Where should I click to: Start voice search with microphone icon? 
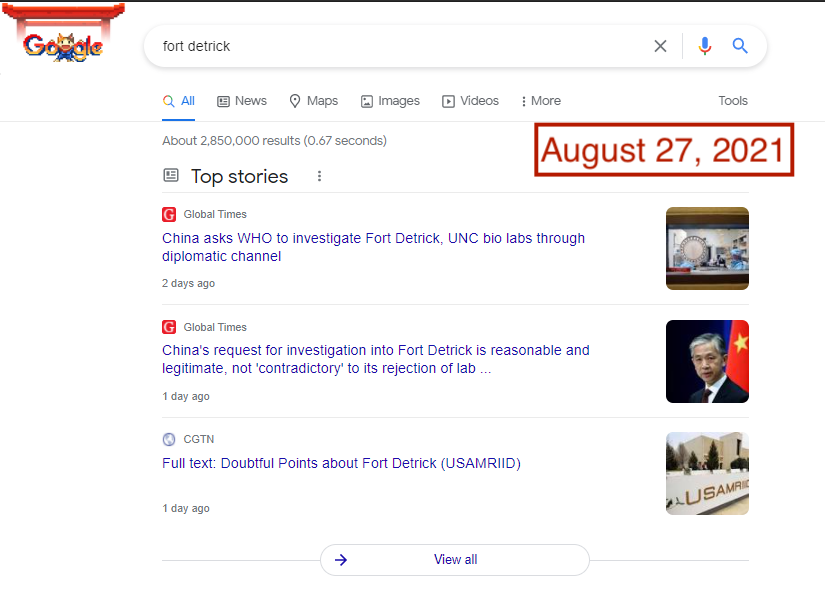pos(705,46)
